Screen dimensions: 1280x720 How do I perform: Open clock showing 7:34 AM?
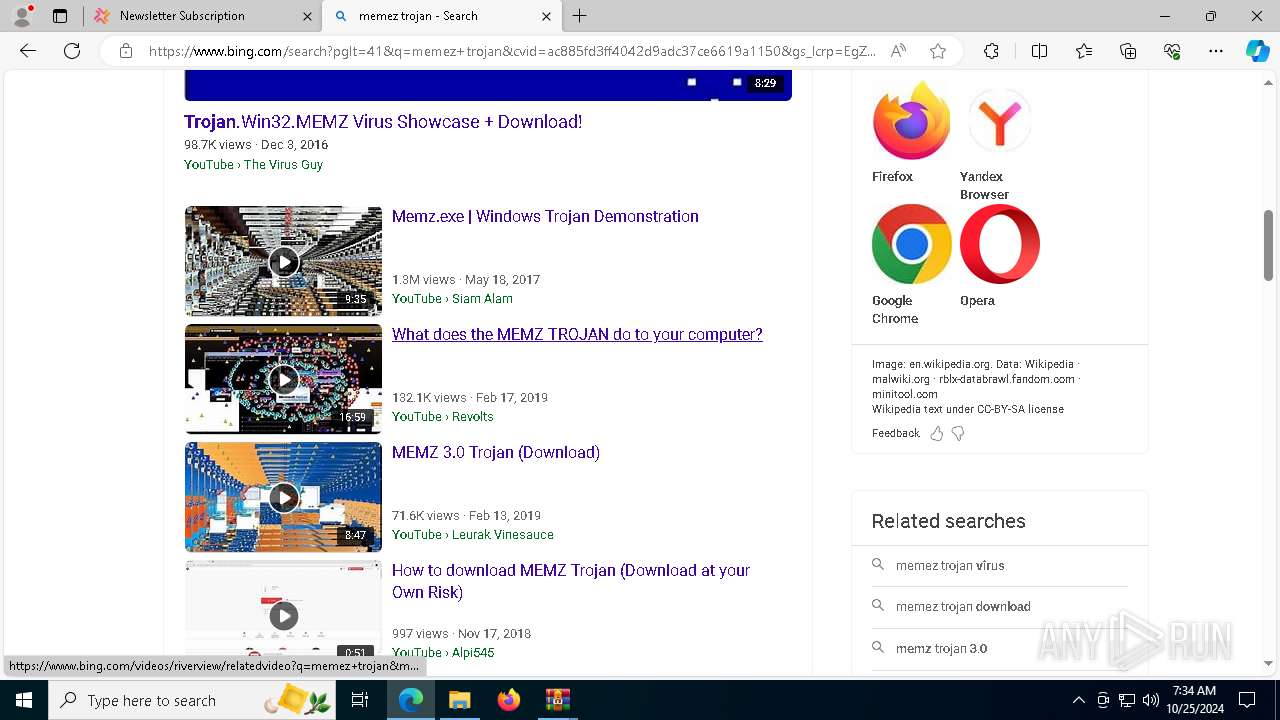[1194, 700]
